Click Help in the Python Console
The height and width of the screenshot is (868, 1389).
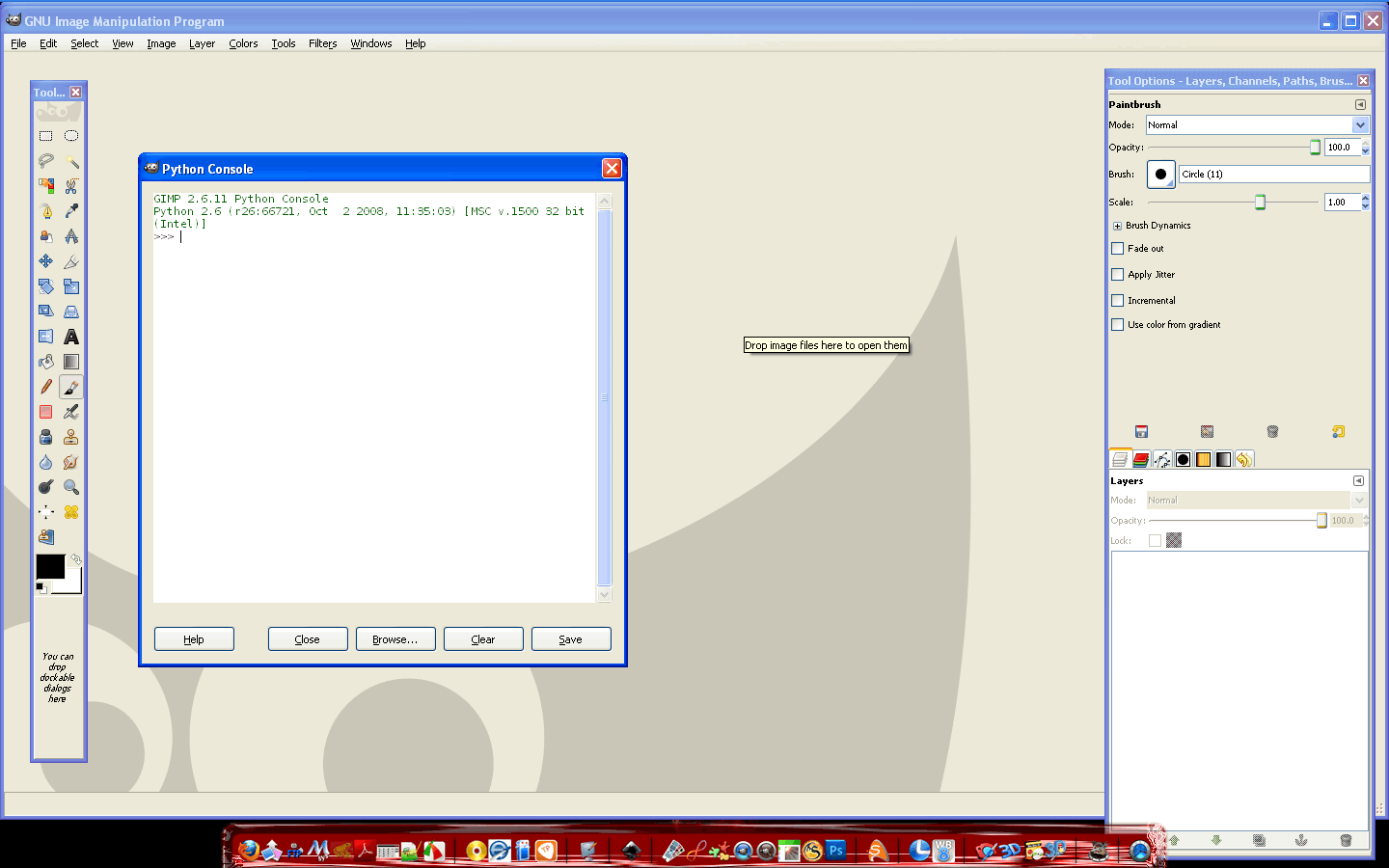194,639
